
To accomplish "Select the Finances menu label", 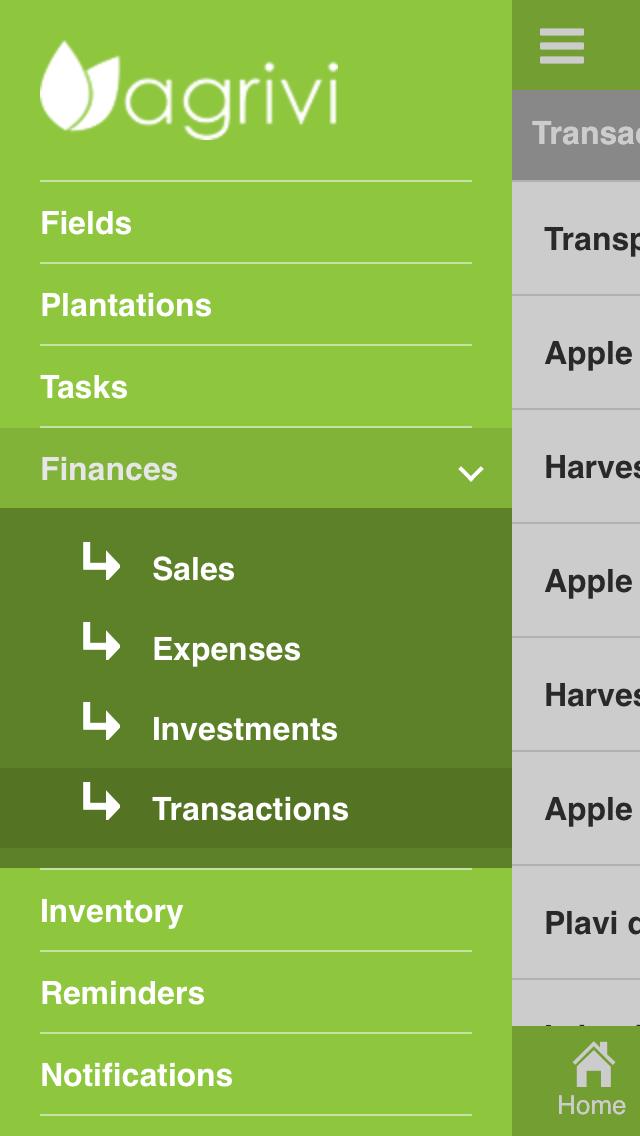I will pyautogui.click(x=109, y=469).
